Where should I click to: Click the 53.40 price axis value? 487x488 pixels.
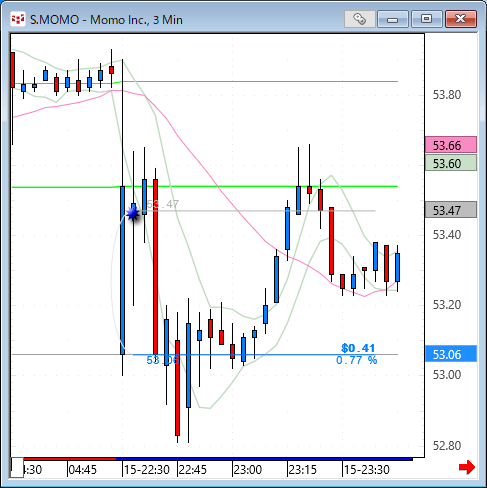tap(447, 235)
